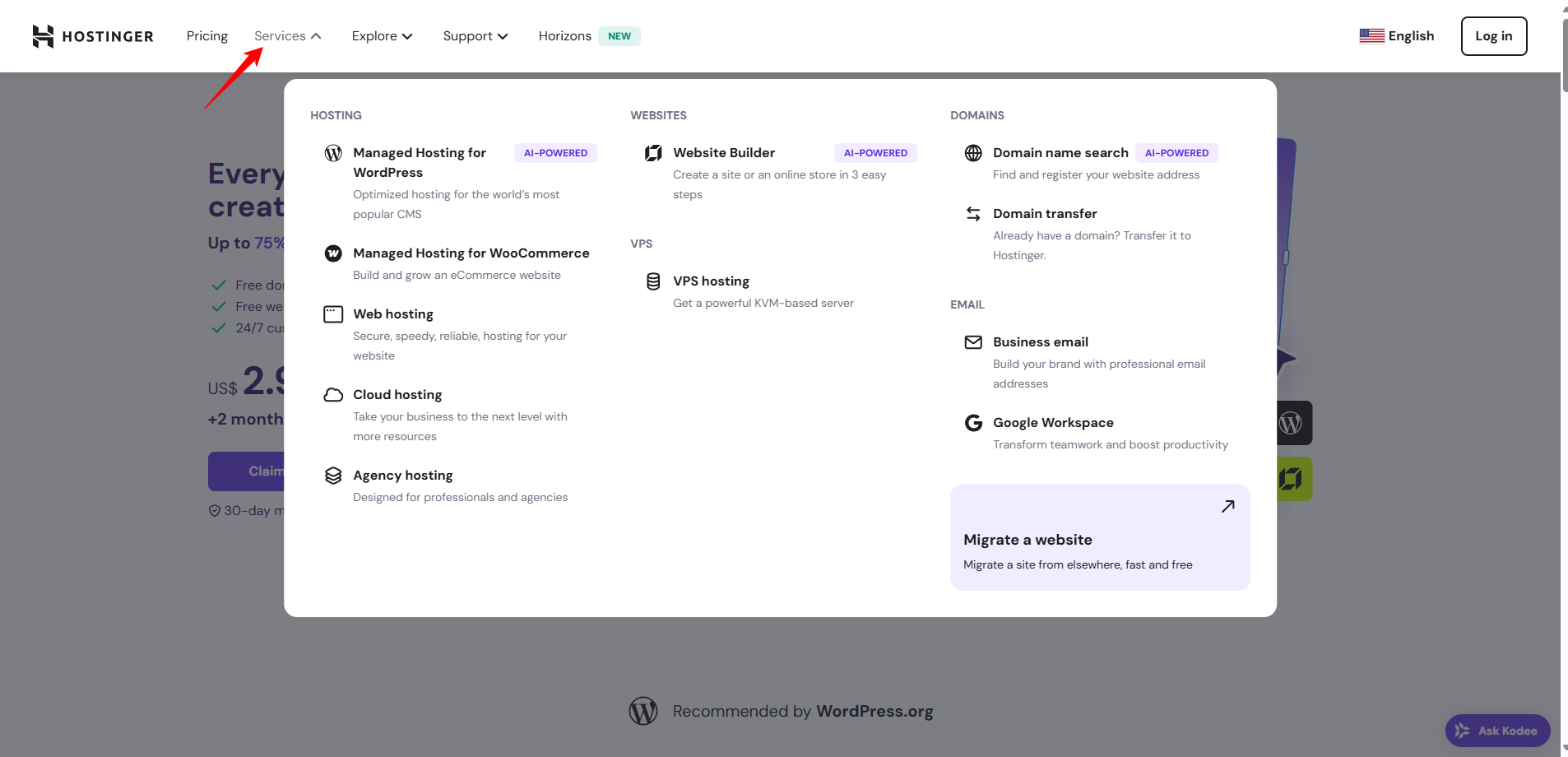Viewport: 1568px width, 757px height.
Task: Click the WooCommerce icon in the Hosting list
Action: tap(333, 253)
